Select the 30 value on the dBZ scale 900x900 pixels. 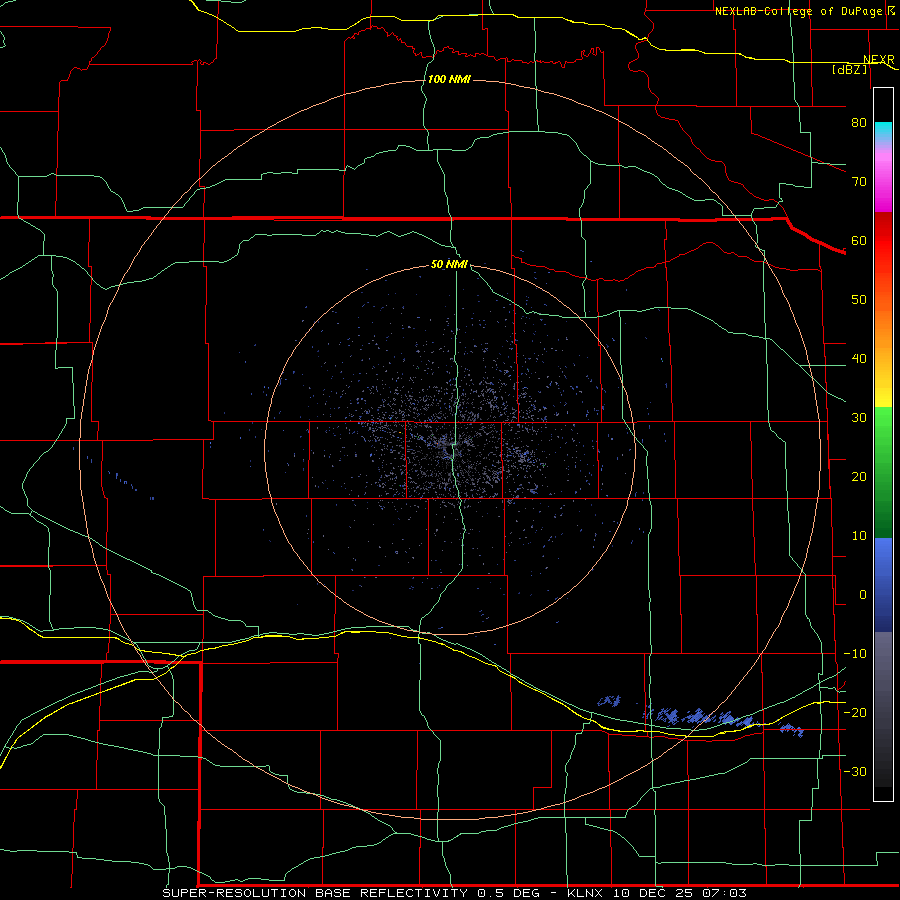[859, 417]
